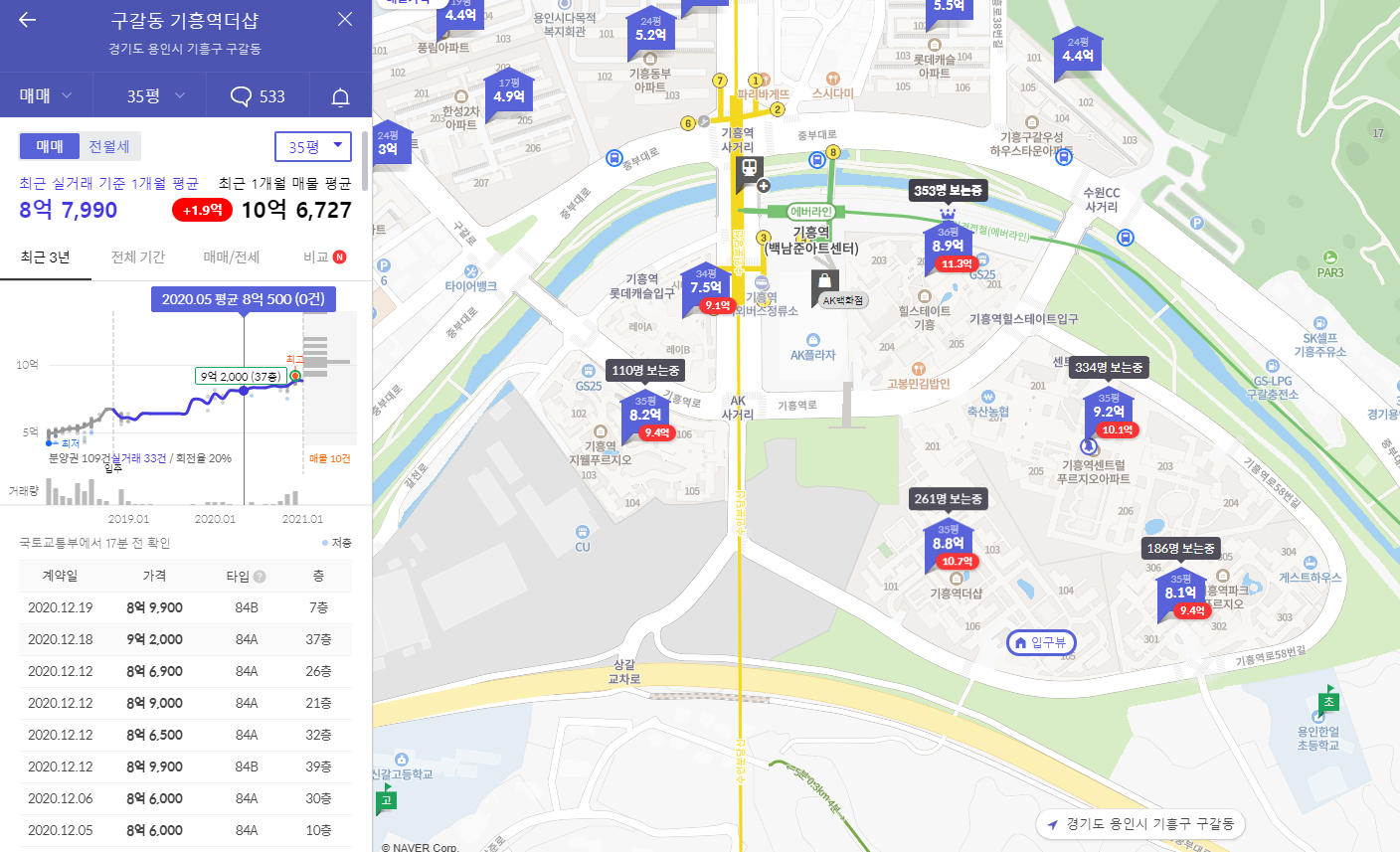The height and width of the screenshot is (852, 1400).
Task: Select the 2020.12.18 9억 2,000 transaction row
Action: (x=185, y=639)
